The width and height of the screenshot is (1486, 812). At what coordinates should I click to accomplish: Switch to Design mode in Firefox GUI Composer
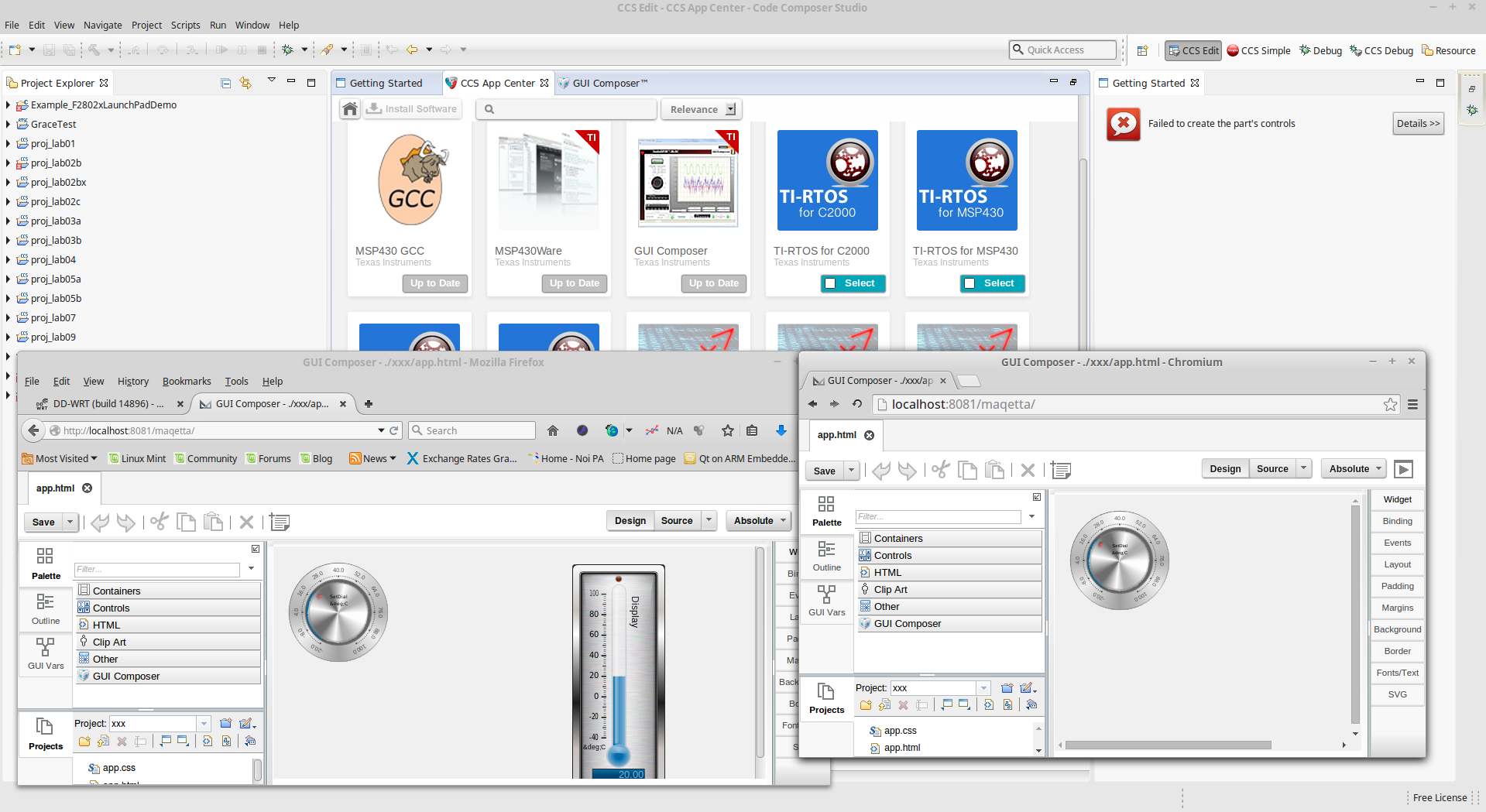tap(630, 521)
